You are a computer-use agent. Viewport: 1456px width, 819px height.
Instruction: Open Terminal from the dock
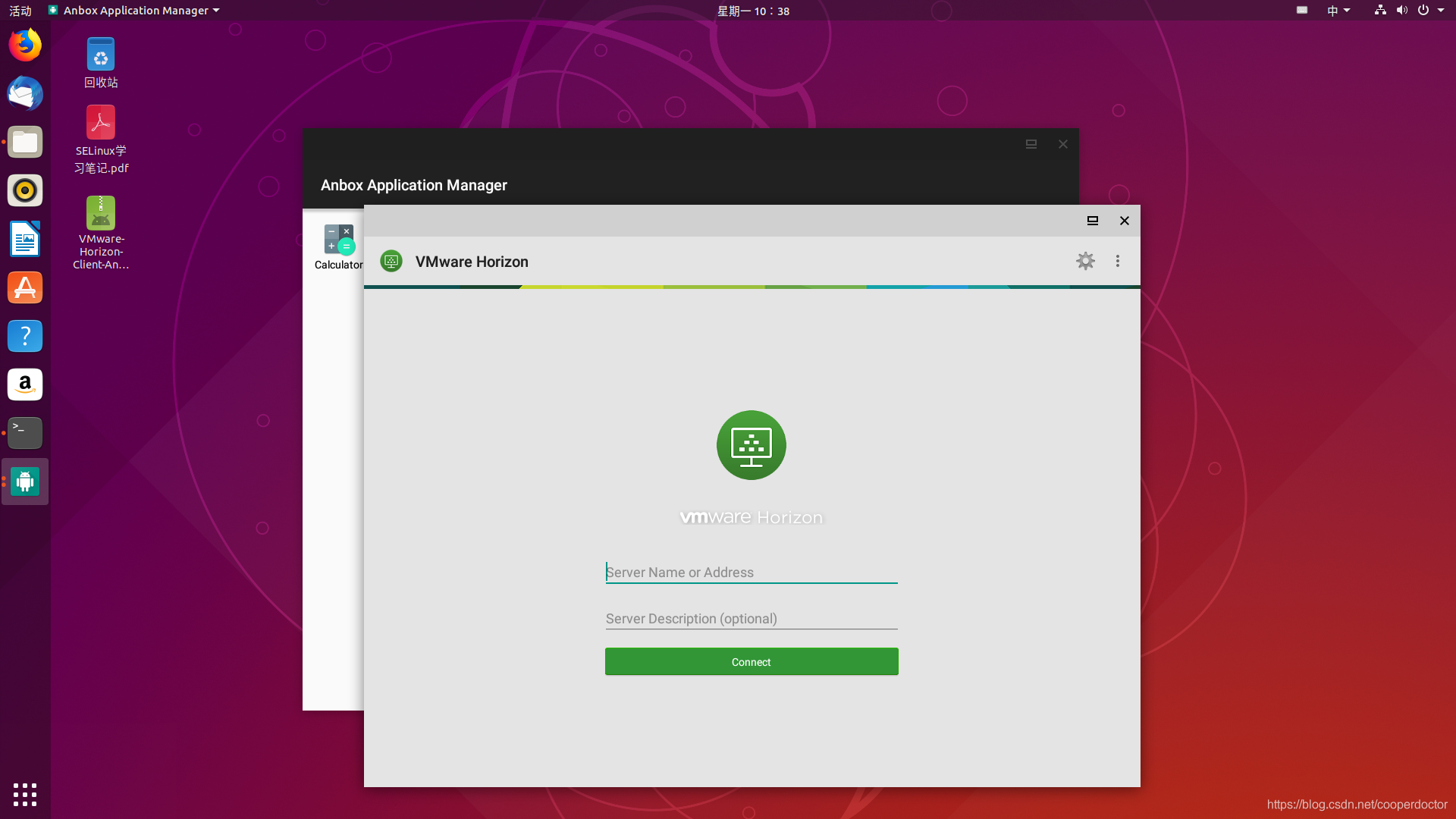click(25, 433)
